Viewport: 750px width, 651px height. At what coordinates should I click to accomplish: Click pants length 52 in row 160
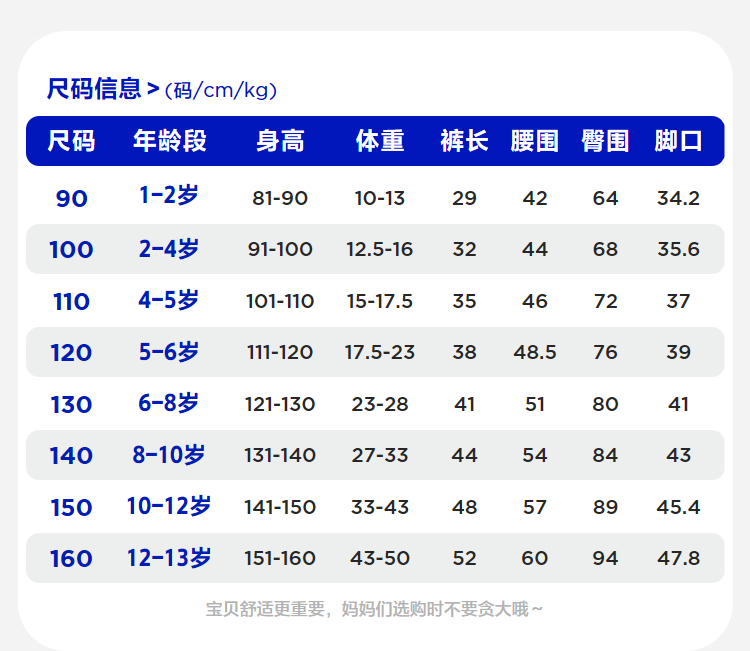point(464,558)
